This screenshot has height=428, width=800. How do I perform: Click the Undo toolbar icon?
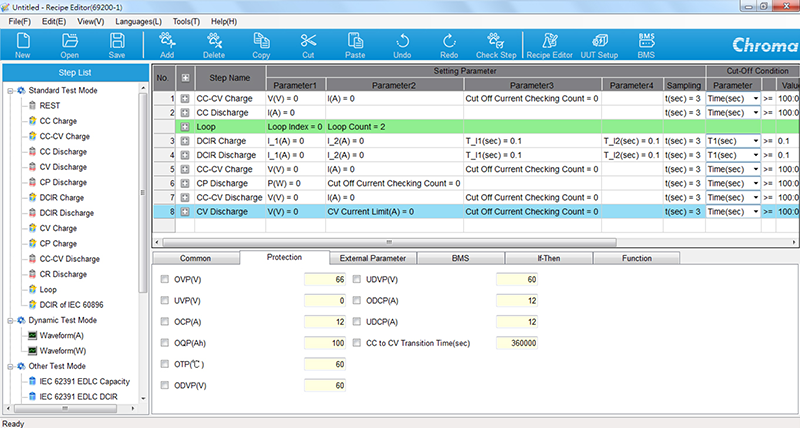coord(402,45)
